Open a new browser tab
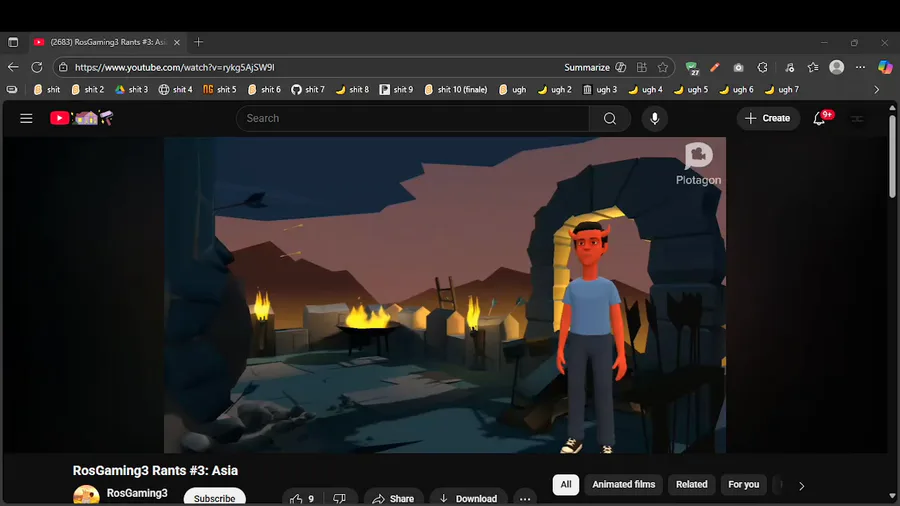Image resolution: width=900 pixels, height=506 pixels. [x=199, y=42]
